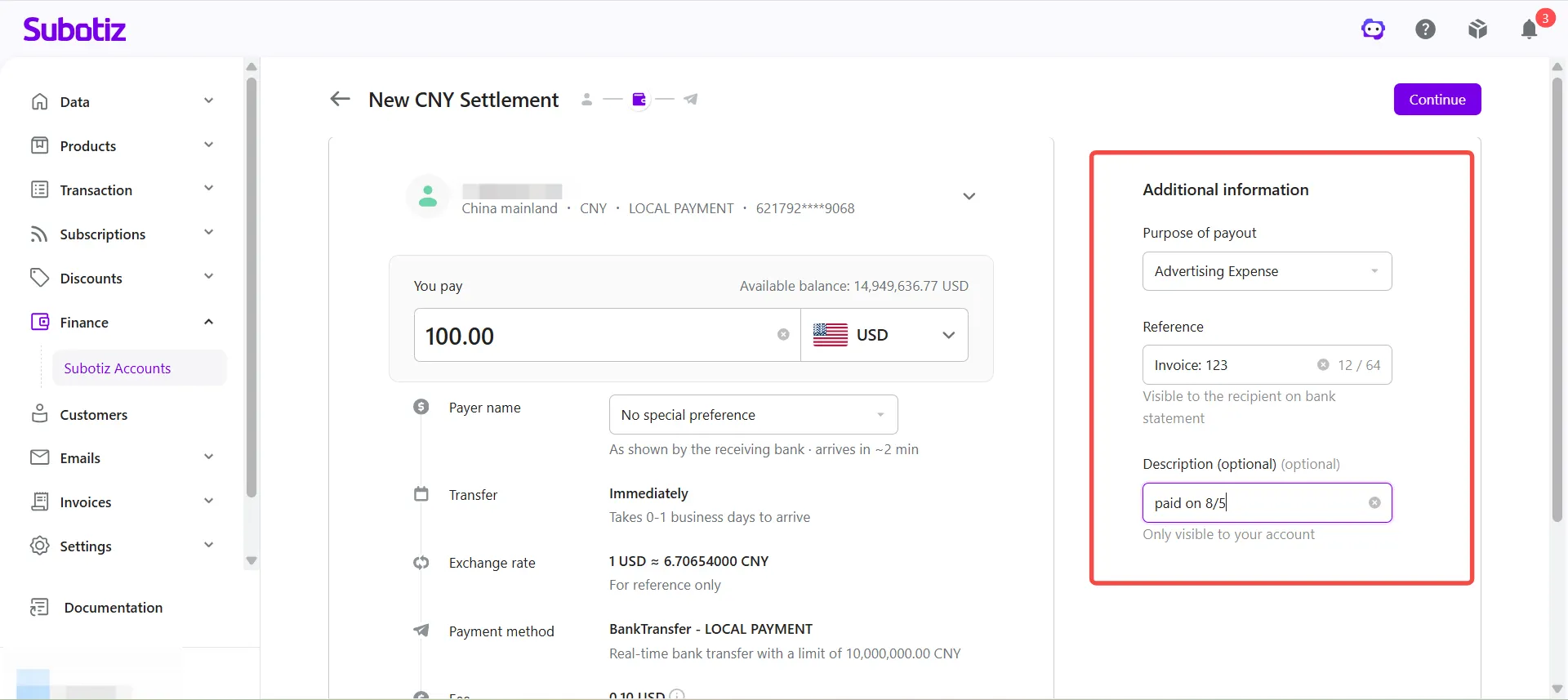Open the chat assistant bot icon
The width and height of the screenshot is (1568, 700).
point(1373,29)
